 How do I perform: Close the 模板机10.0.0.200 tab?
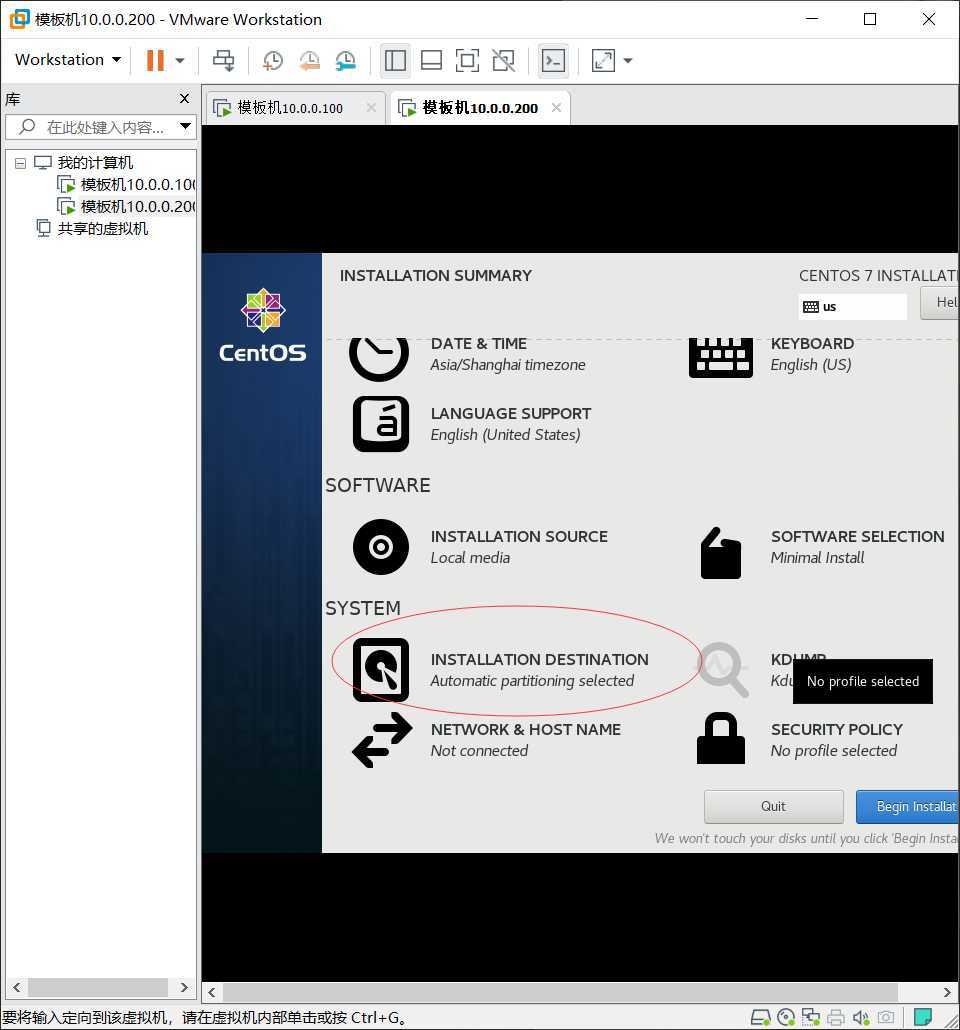pyautogui.click(x=557, y=107)
